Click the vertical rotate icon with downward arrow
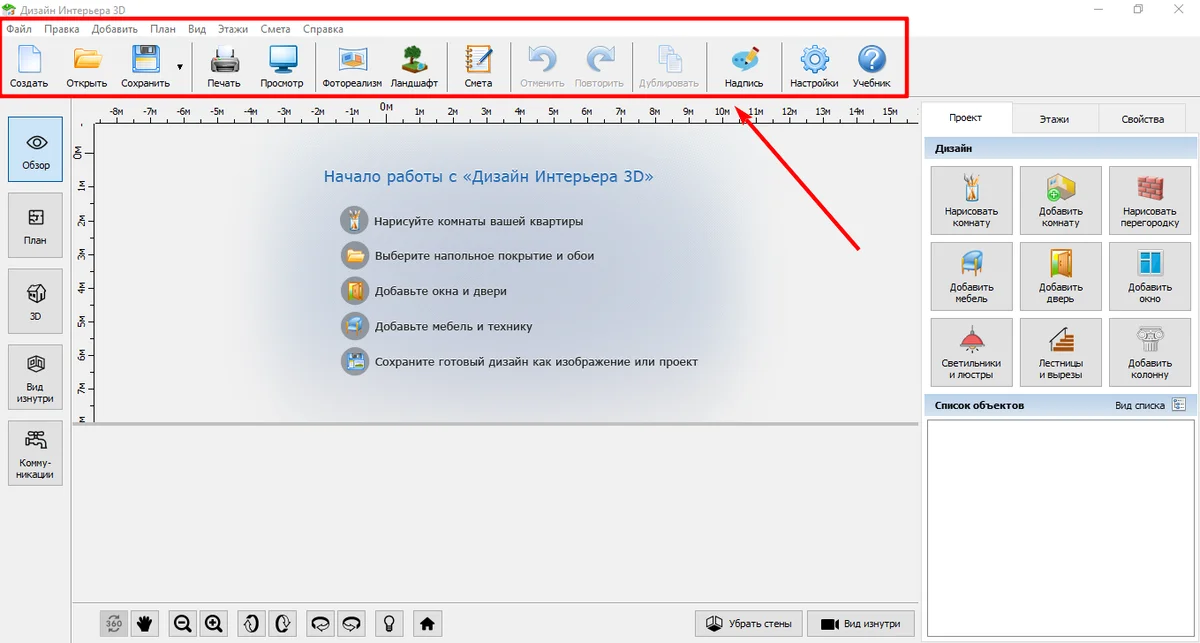1200x643 pixels. click(x=282, y=624)
